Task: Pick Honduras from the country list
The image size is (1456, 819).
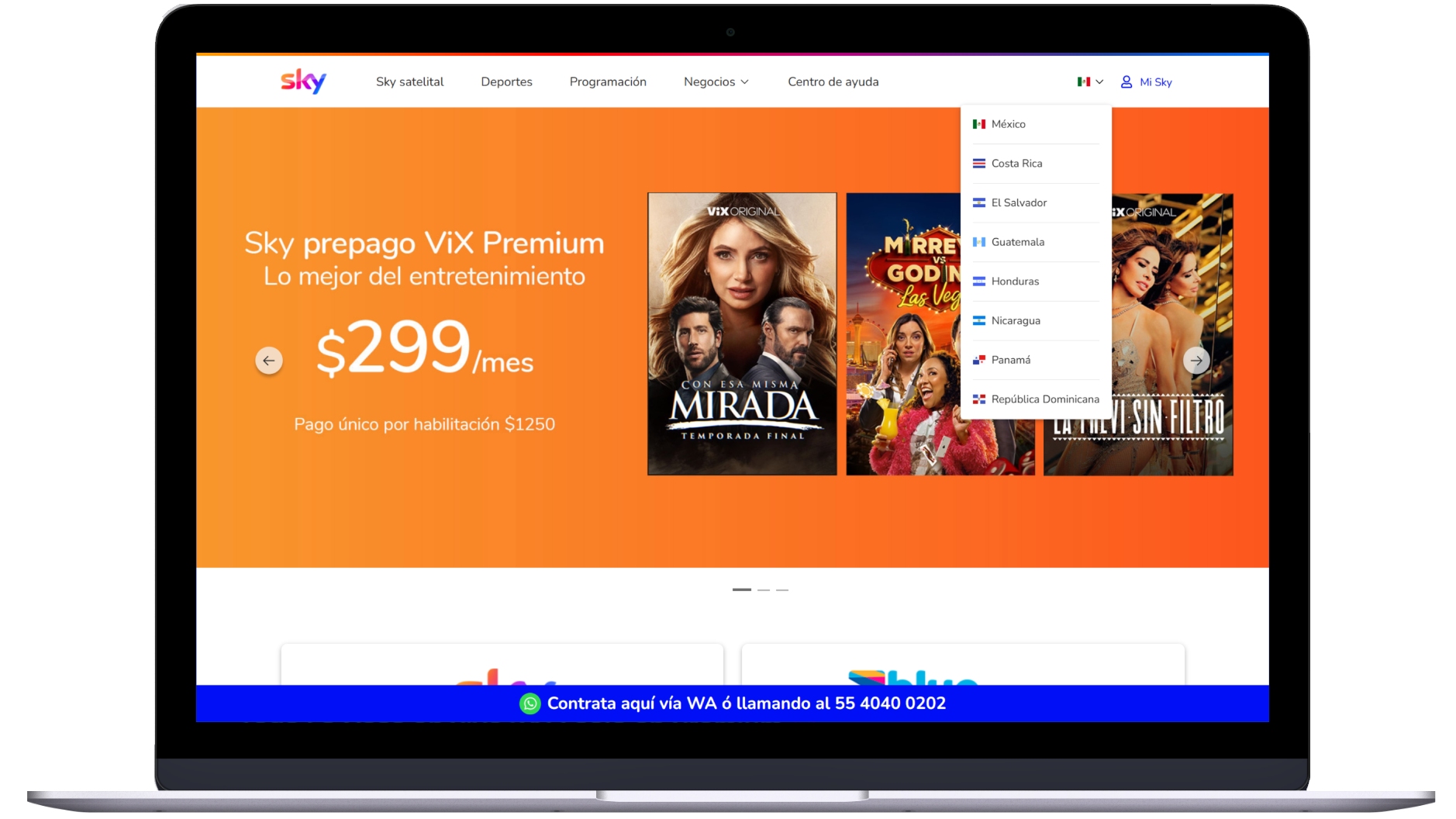Action: (x=1036, y=282)
